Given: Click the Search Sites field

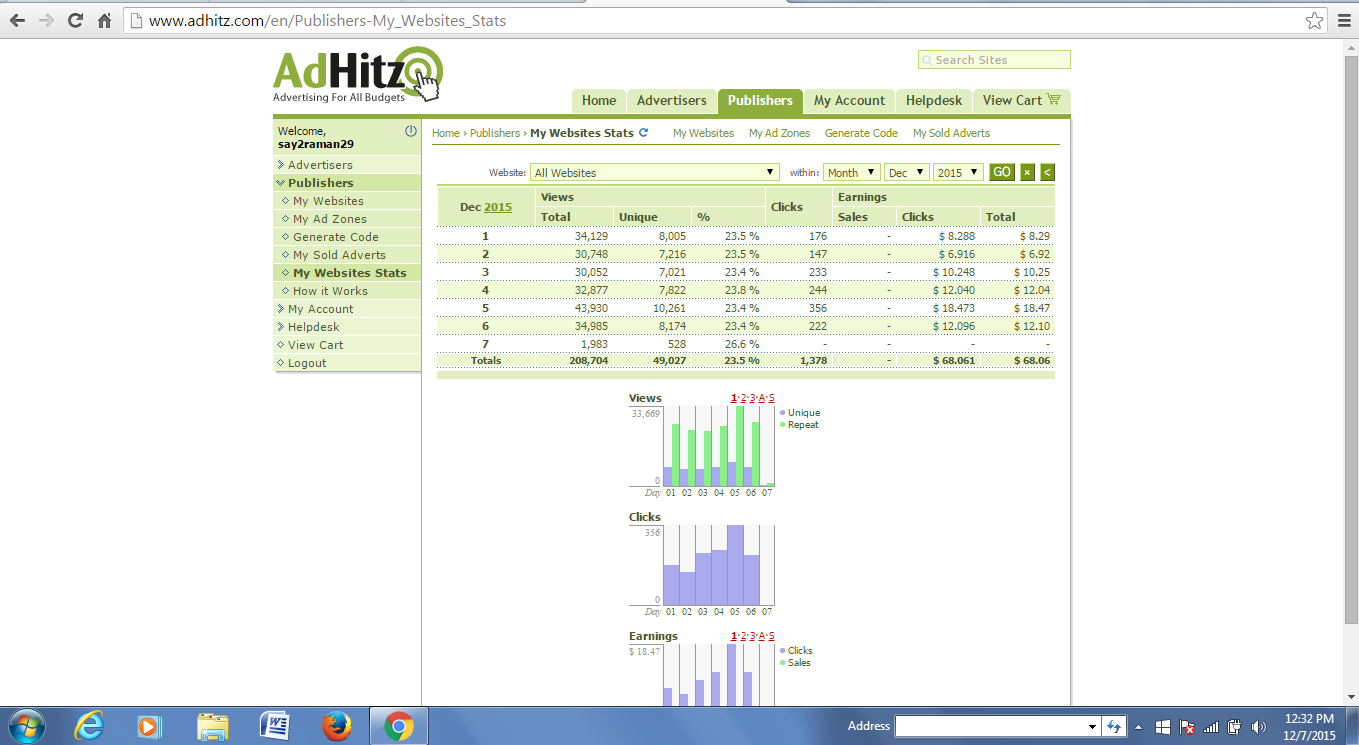Looking at the screenshot, I should [994, 60].
